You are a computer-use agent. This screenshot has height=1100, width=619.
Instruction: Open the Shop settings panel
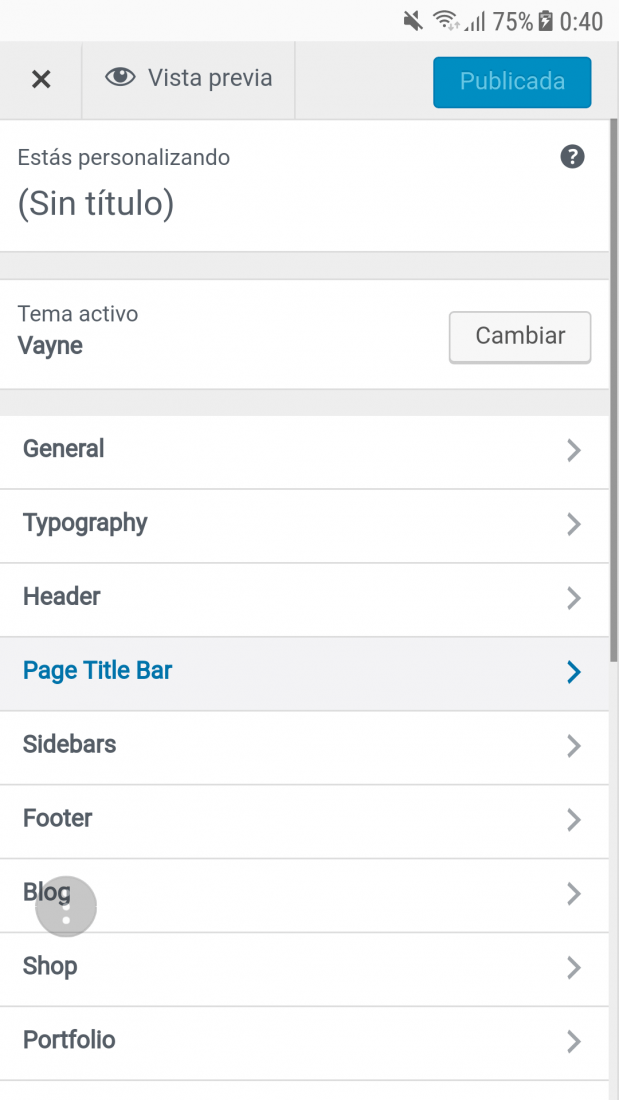point(304,967)
